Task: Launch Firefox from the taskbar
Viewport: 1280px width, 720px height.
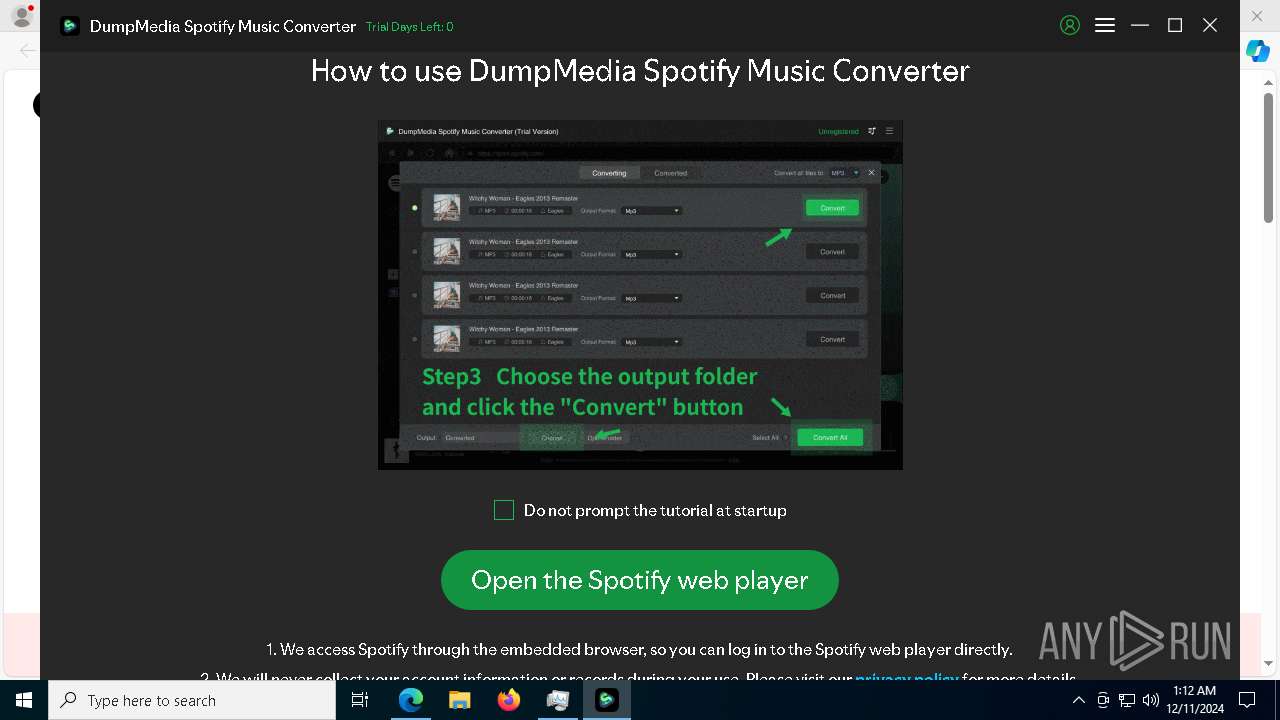Action: point(508,700)
